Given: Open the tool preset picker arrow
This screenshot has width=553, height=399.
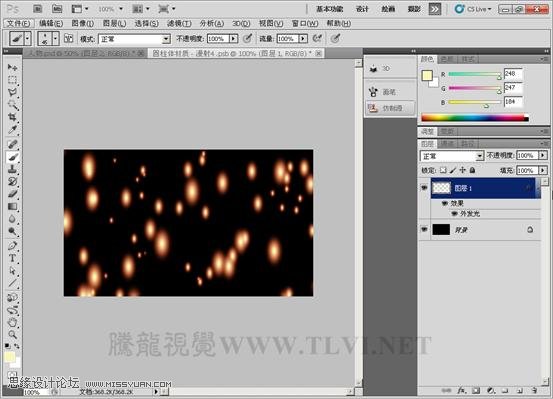Looking at the screenshot, I should pyautogui.click(x=28, y=38).
